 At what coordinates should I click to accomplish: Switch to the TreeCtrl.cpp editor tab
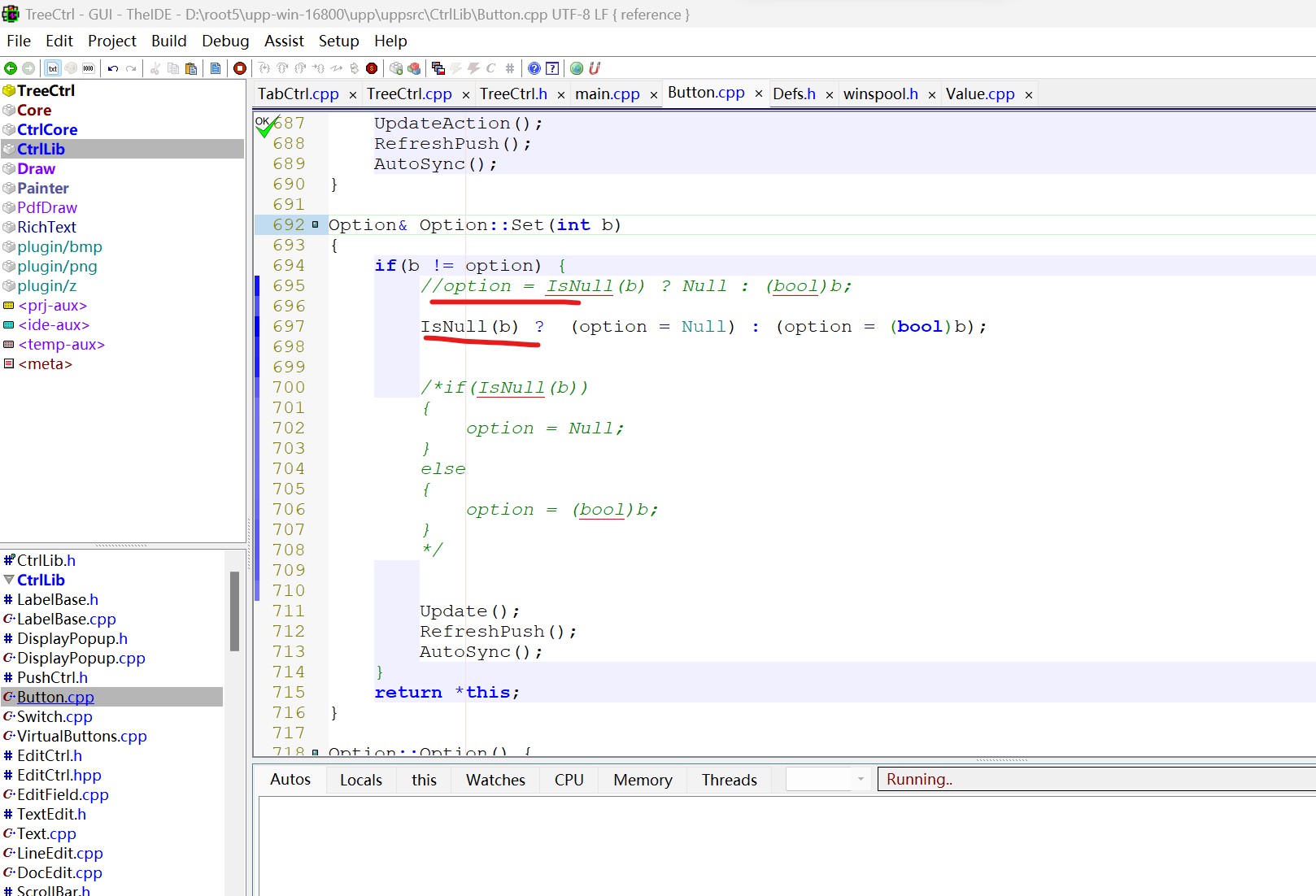pos(408,94)
